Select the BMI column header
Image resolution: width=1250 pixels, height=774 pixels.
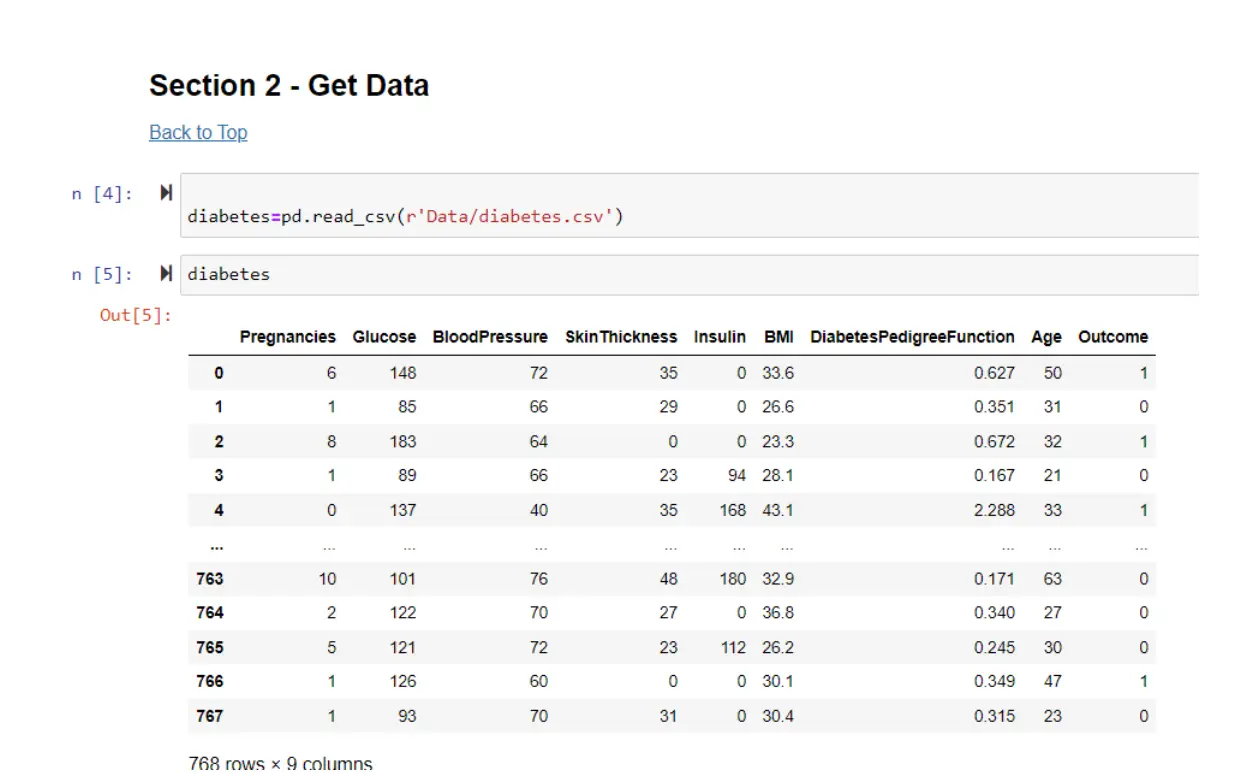pyautogui.click(x=779, y=337)
